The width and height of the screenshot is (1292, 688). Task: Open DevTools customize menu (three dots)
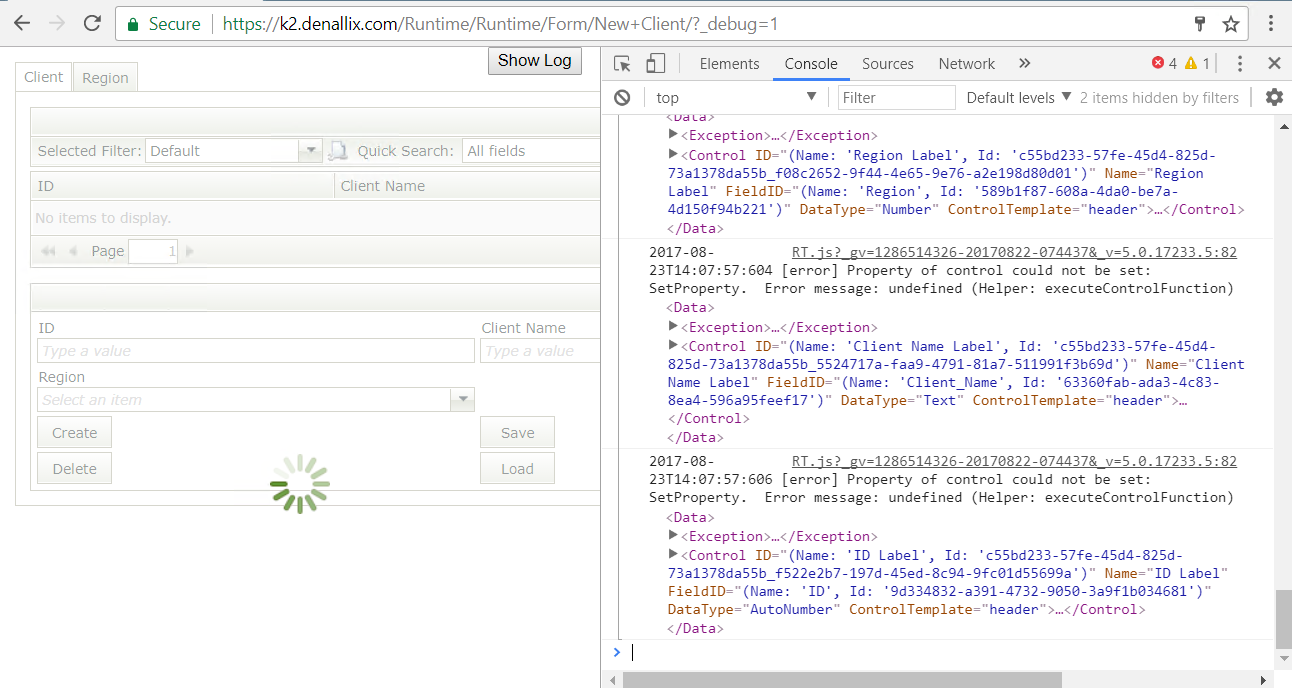pos(1240,64)
